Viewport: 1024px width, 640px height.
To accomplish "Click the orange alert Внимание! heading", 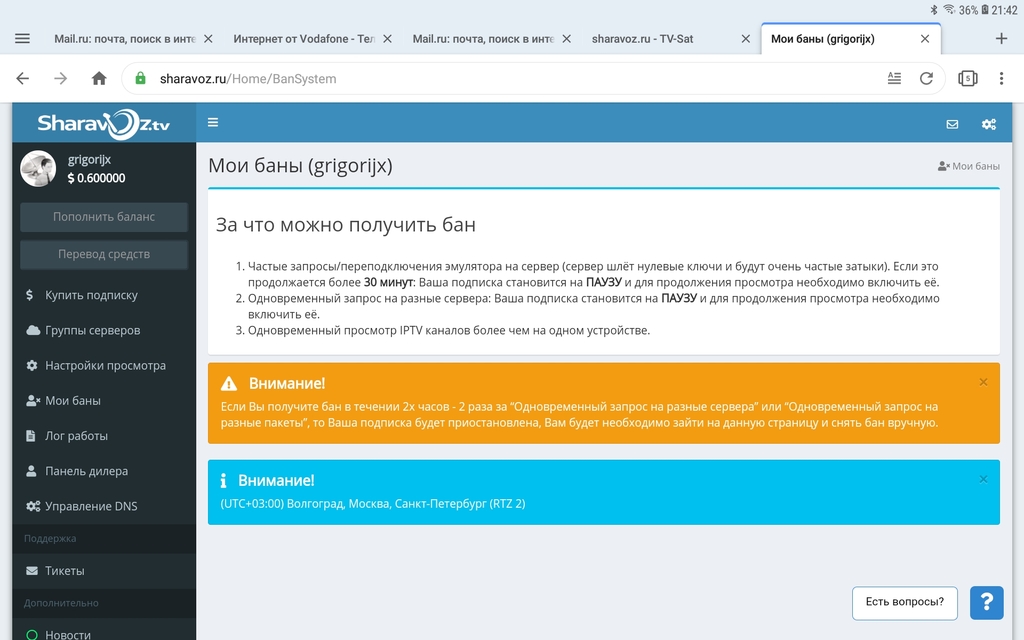I will (287, 383).
